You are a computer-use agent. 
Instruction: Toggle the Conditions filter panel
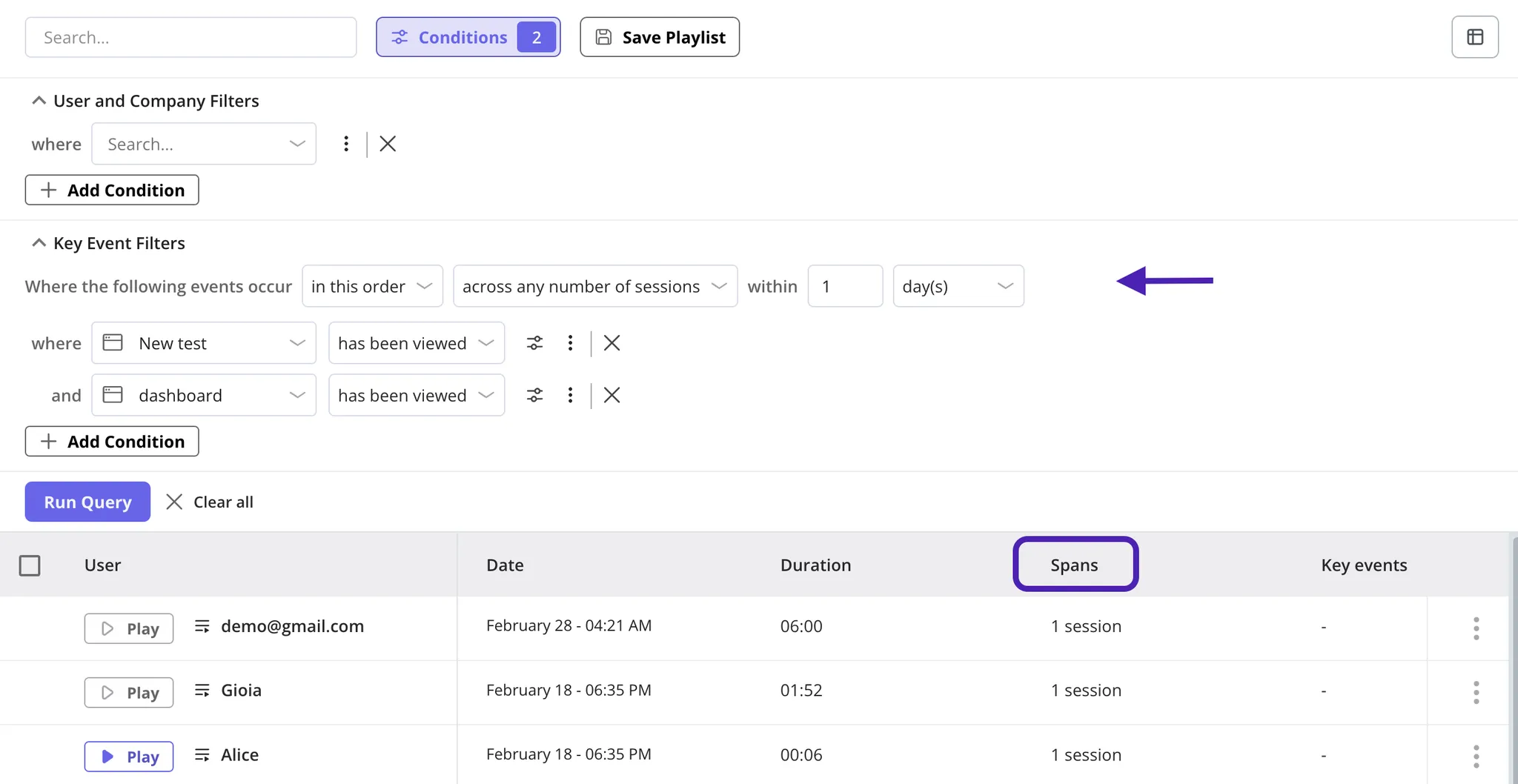point(468,37)
